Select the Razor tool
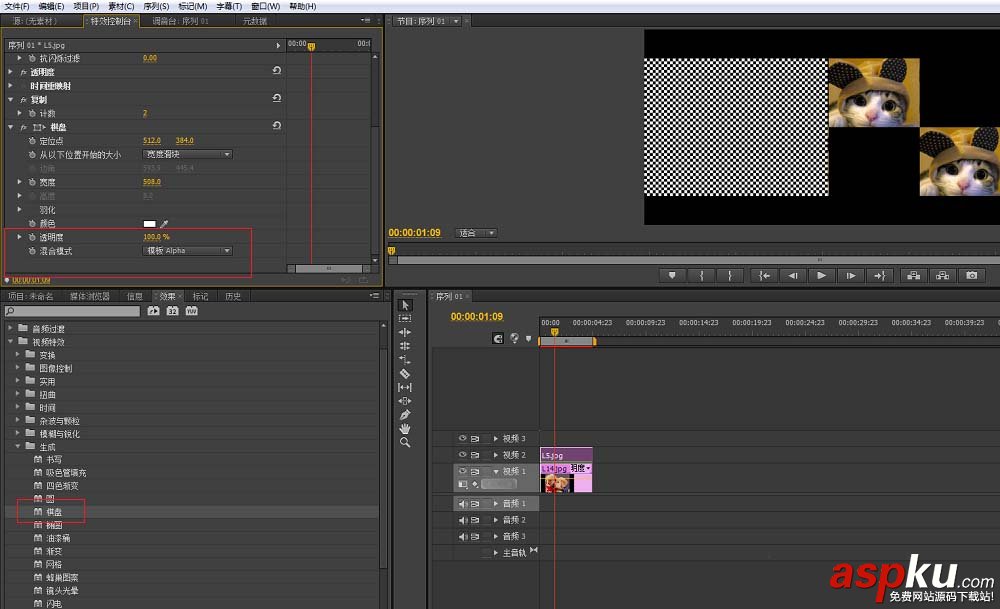1000x609 pixels. pos(405,374)
